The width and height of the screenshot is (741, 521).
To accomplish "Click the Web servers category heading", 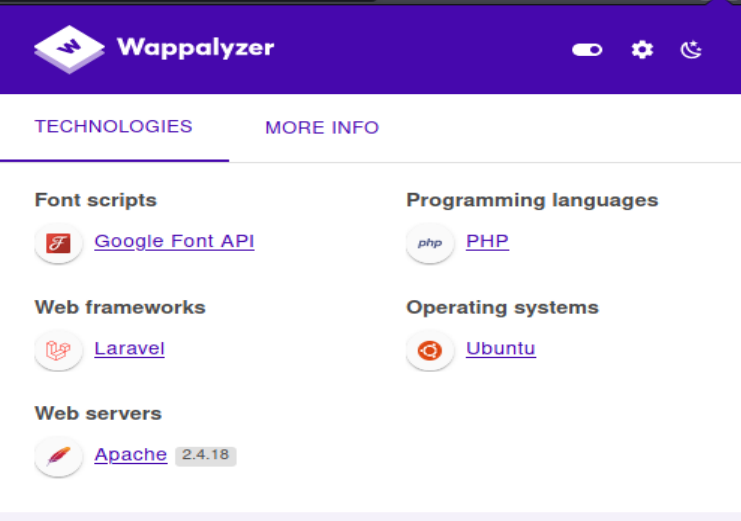I will 98,413.
